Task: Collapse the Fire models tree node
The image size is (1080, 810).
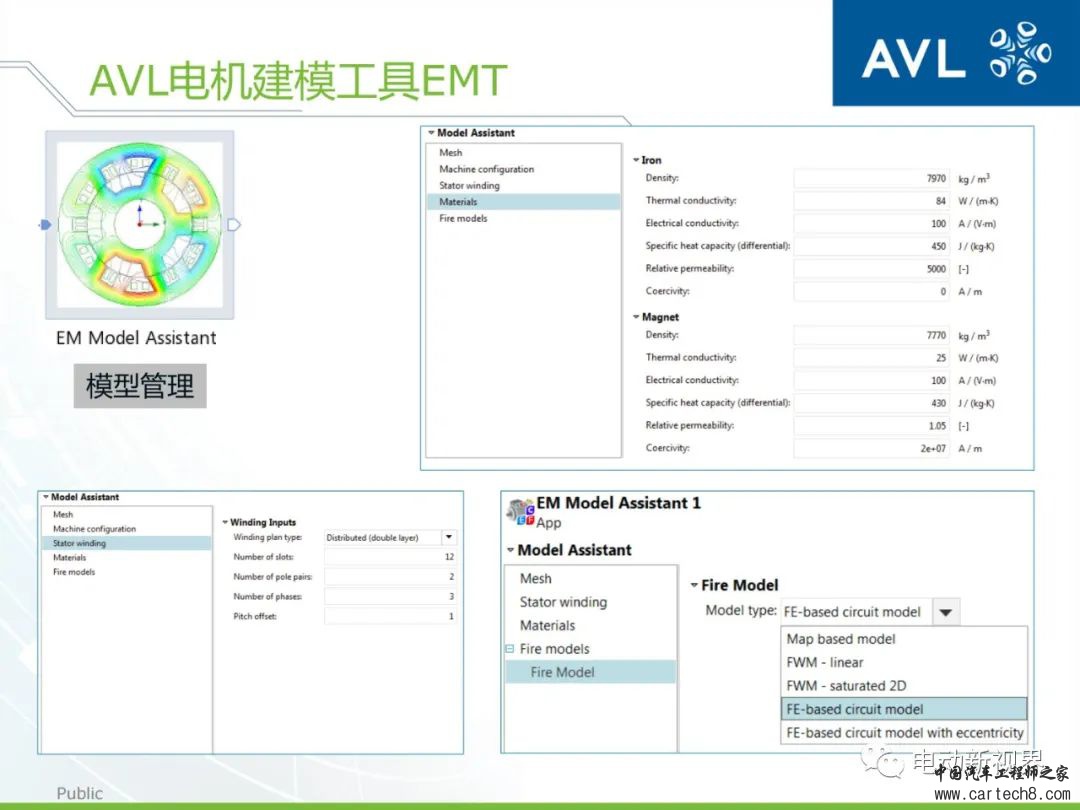Action: 510,649
